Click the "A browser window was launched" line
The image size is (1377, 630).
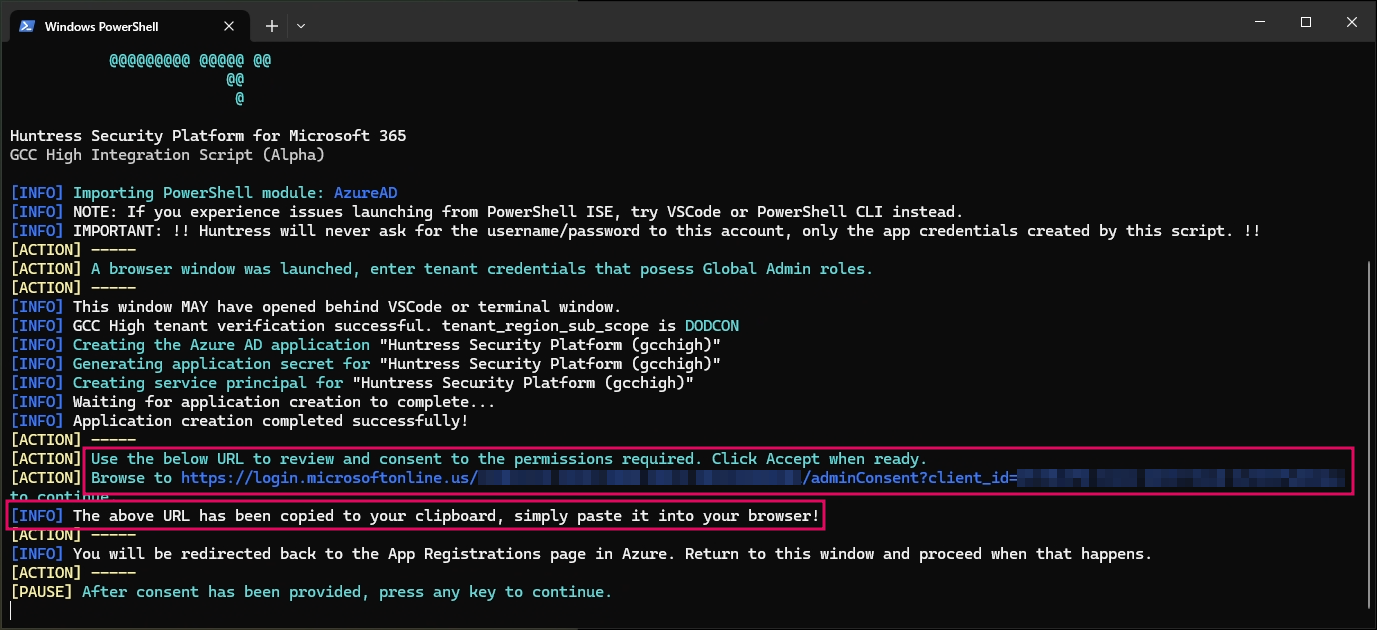(441, 269)
